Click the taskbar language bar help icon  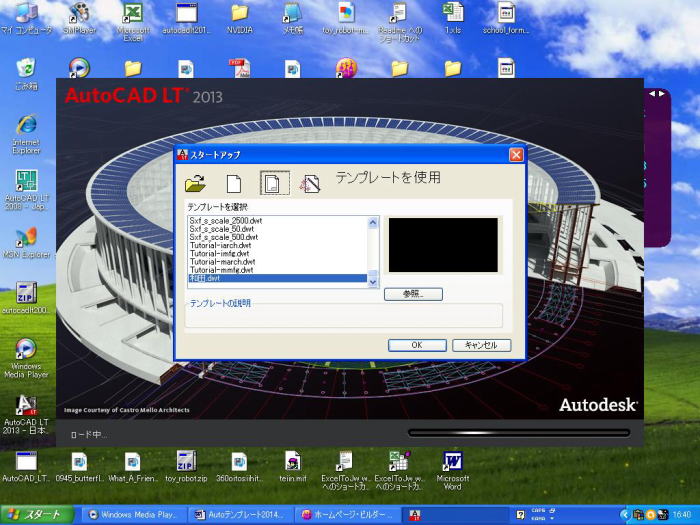pos(520,515)
